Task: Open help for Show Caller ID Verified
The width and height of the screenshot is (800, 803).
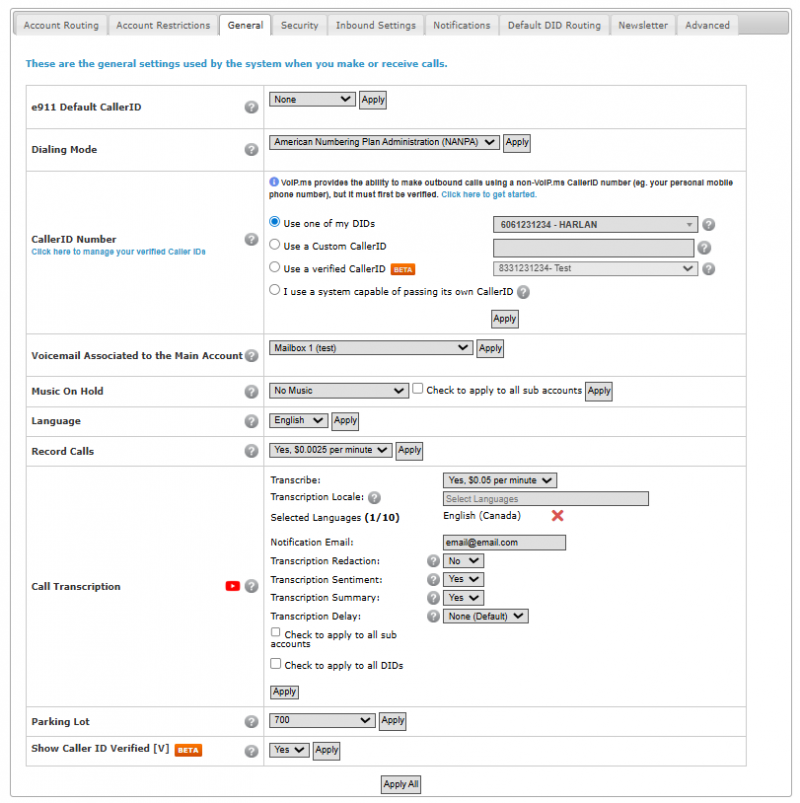Action: click(x=251, y=751)
